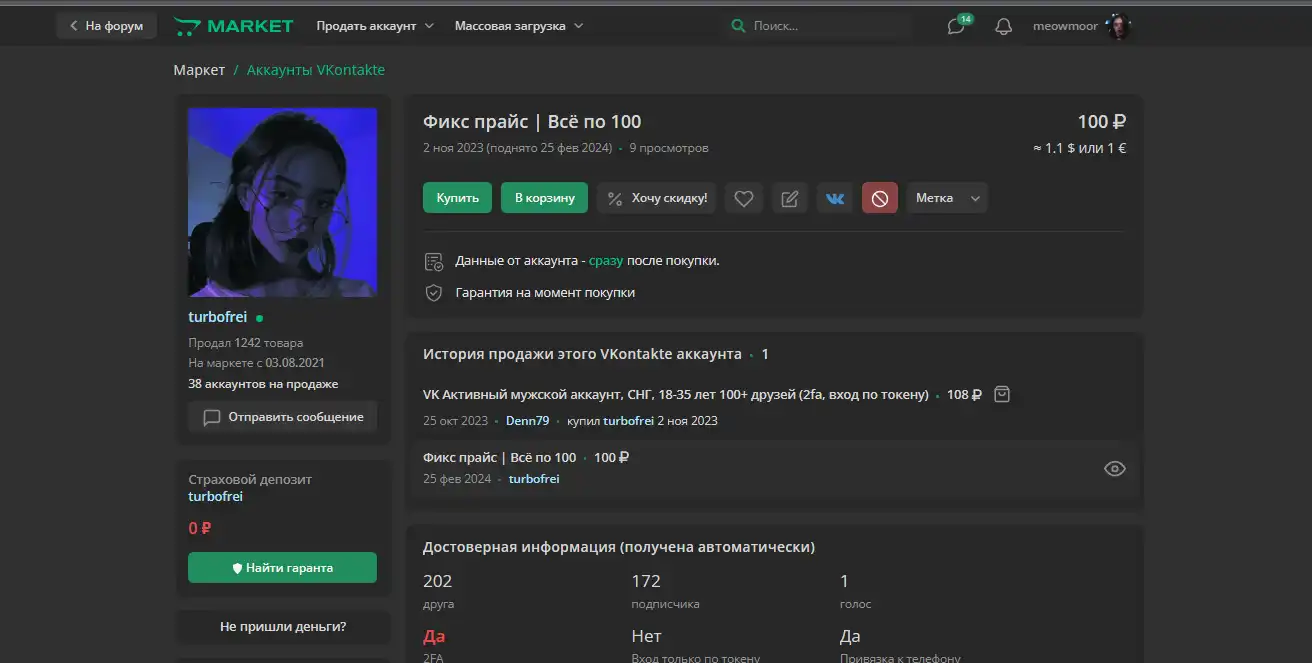Focus the Поиск search field

click(820, 26)
